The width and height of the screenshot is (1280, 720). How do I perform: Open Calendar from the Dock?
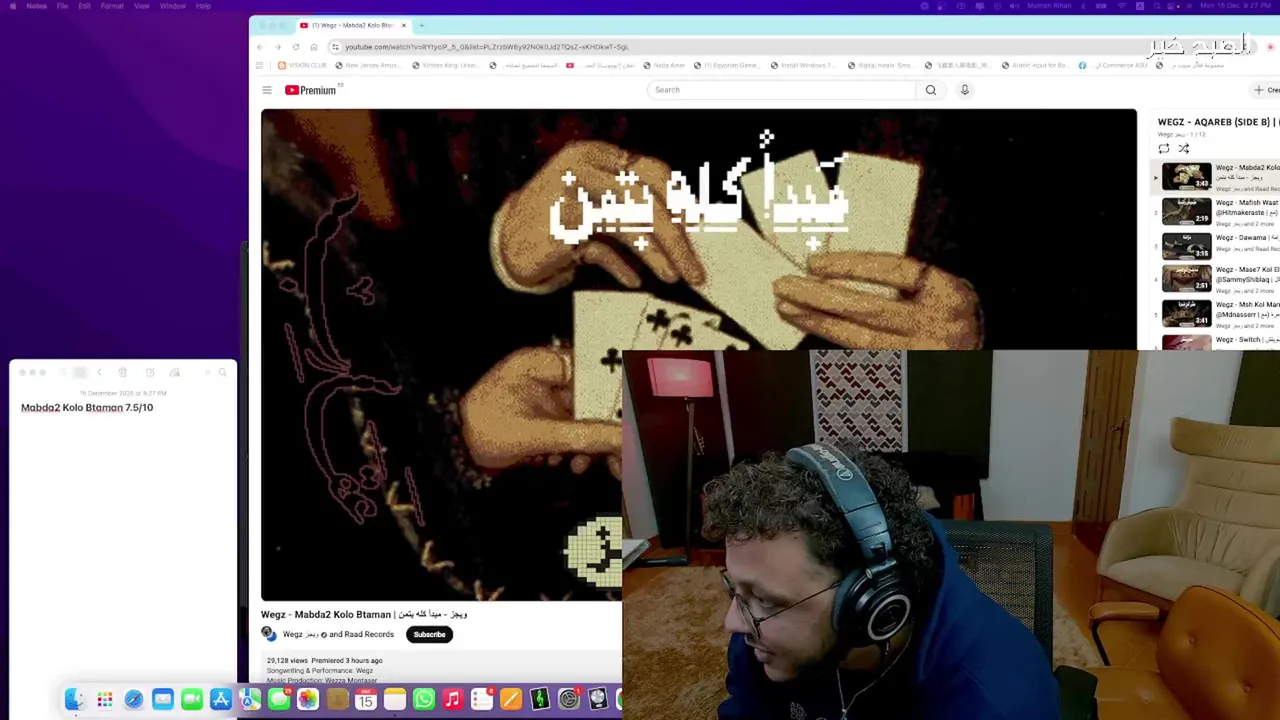(365, 699)
